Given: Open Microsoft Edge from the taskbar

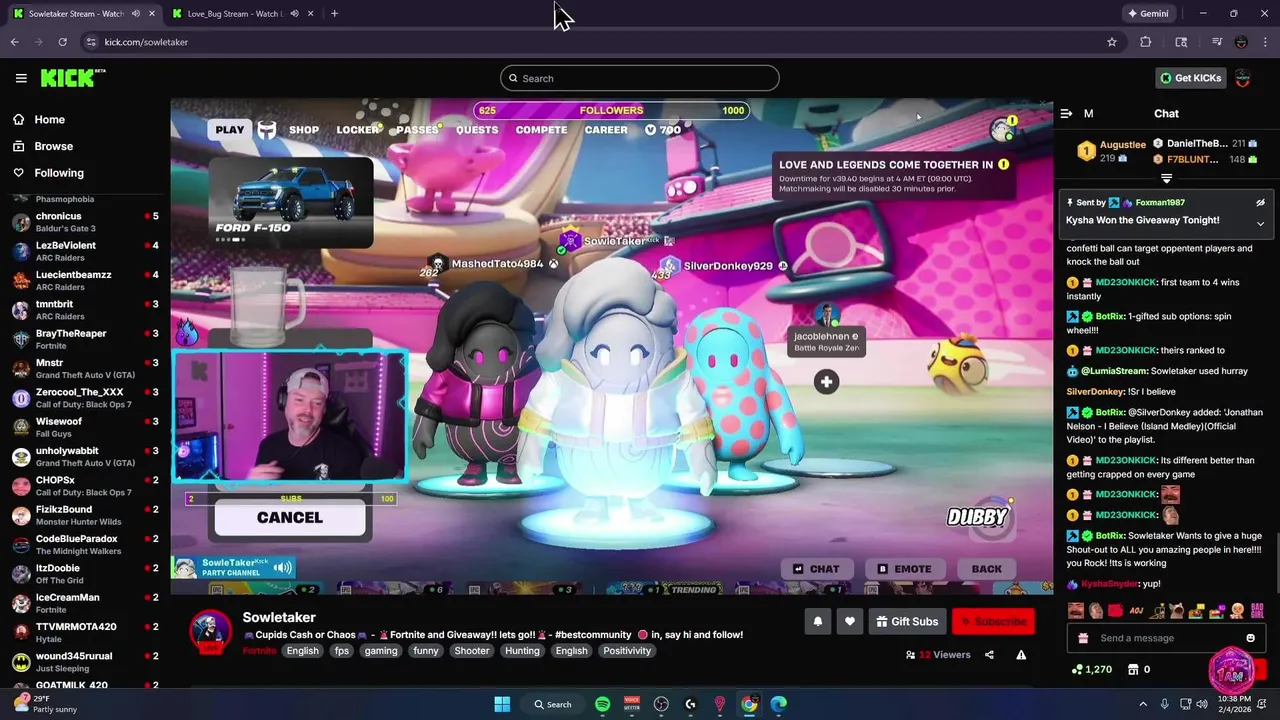Looking at the screenshot, I should pyautogui.click(x=778, y=704).
